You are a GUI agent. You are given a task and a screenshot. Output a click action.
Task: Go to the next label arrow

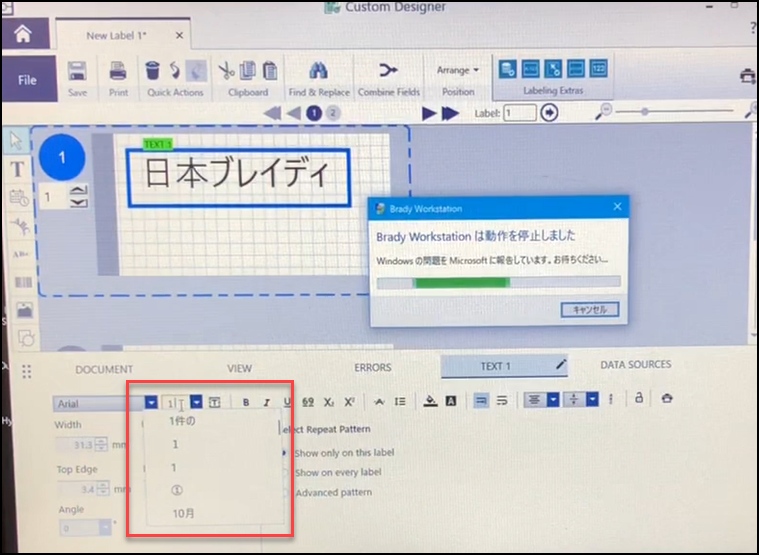point(428,113)
